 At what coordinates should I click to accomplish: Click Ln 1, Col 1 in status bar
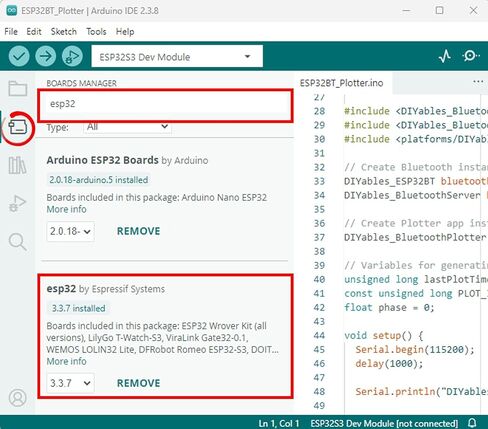[x=279, y=423]
